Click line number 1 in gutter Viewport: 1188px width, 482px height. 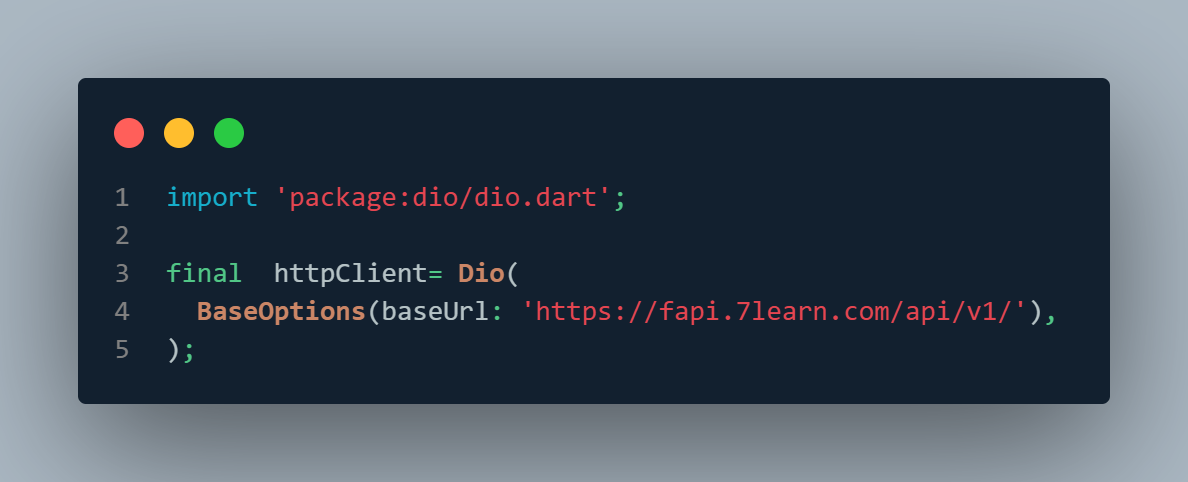[122, 199]
